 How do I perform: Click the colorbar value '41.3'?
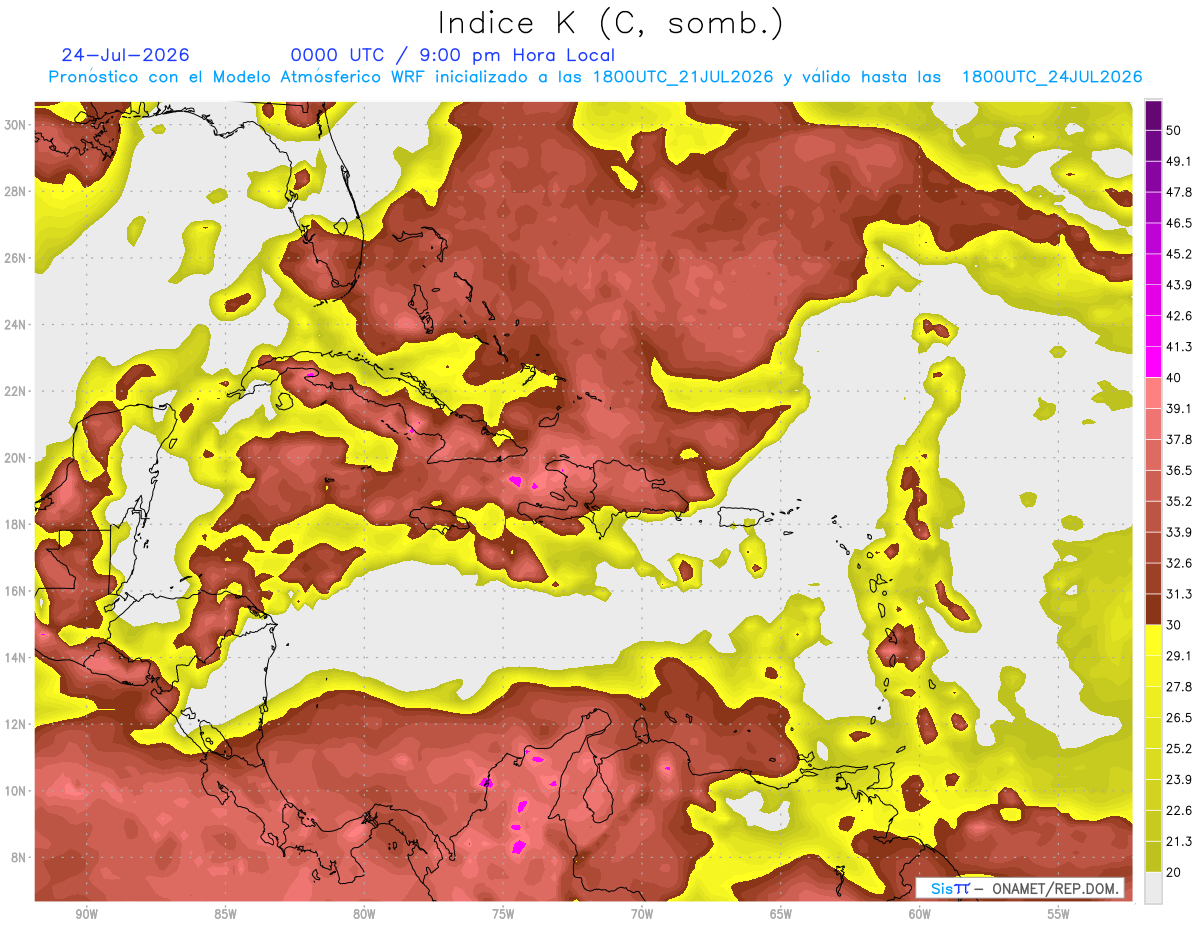click(1179, 347)
